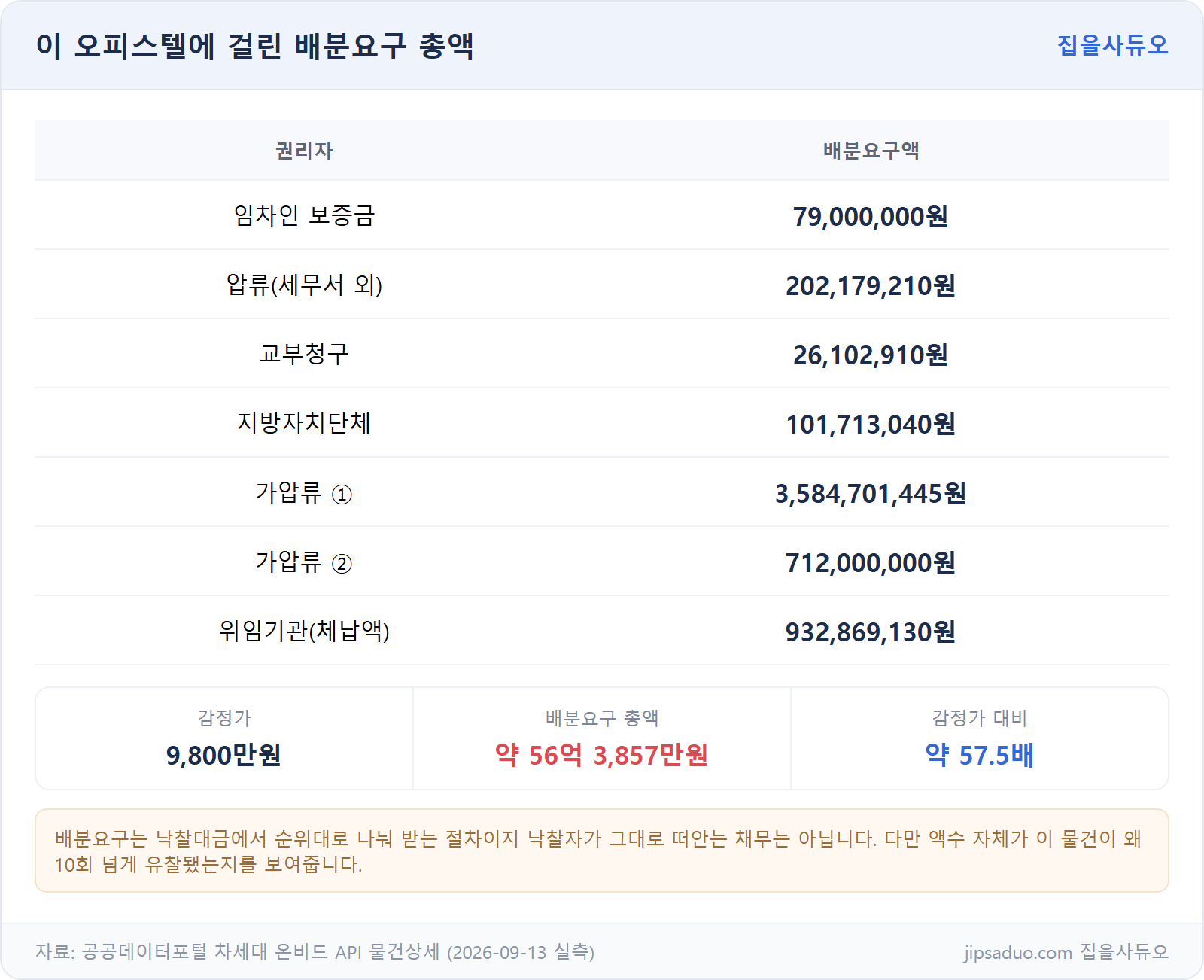Click the 감정가 대비 summary label

click(979, 718)
